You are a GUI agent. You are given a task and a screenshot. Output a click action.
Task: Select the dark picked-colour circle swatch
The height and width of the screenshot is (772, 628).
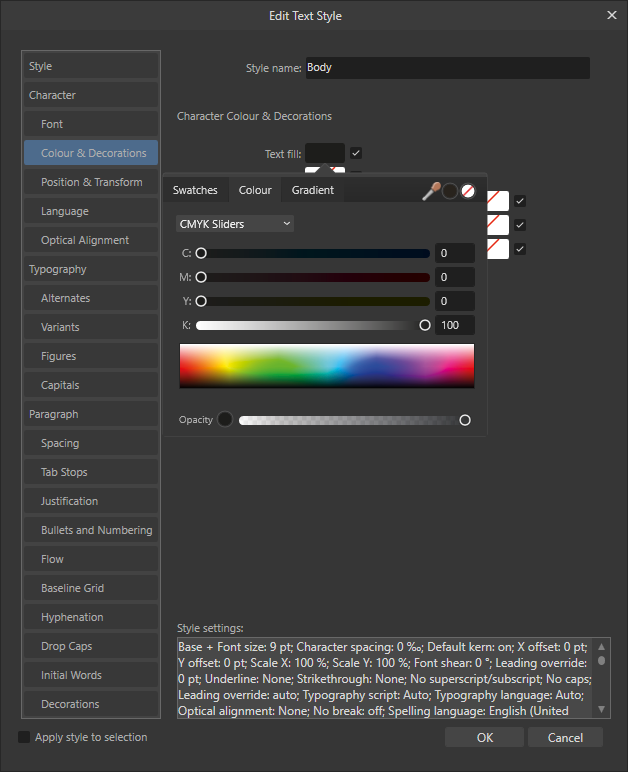(450, 191)
